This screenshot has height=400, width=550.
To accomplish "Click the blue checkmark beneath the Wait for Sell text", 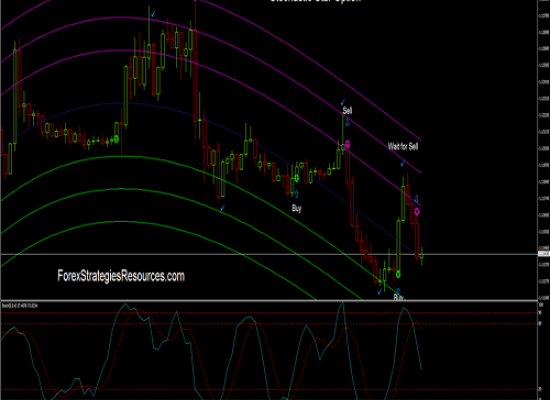I will click(403, 163).
